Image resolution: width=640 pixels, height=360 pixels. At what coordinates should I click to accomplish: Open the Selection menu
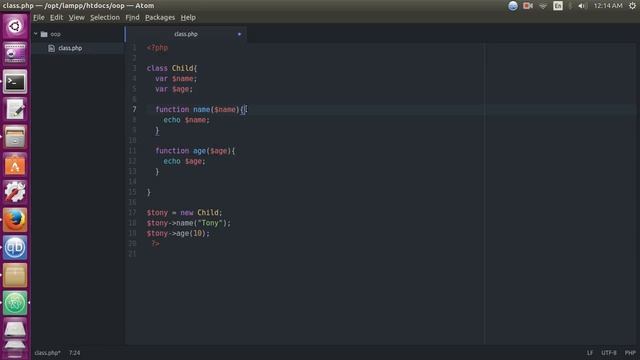point(105,18)
